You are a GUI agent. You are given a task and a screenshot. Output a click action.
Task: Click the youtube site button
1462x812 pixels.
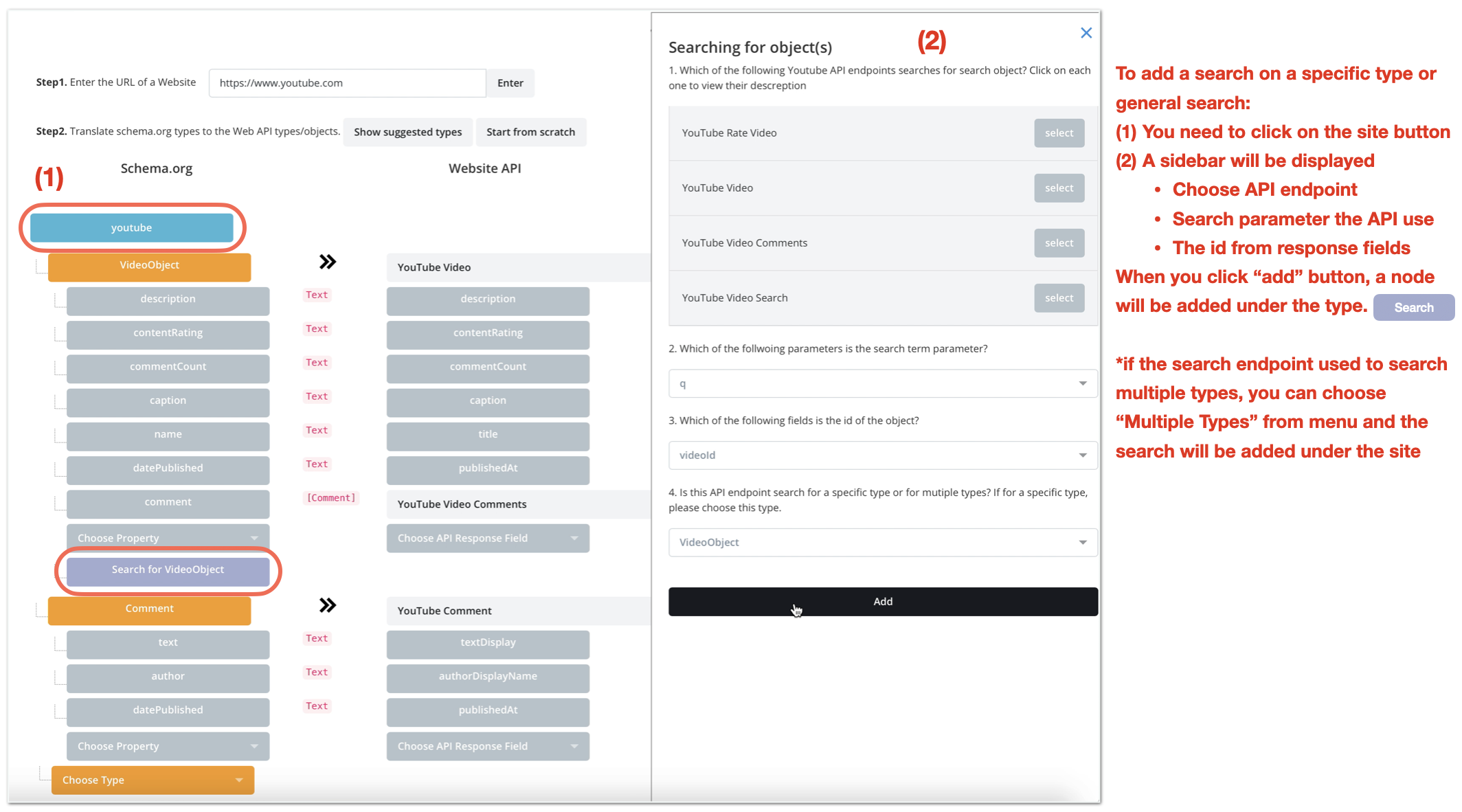click(x=132, y=228)
